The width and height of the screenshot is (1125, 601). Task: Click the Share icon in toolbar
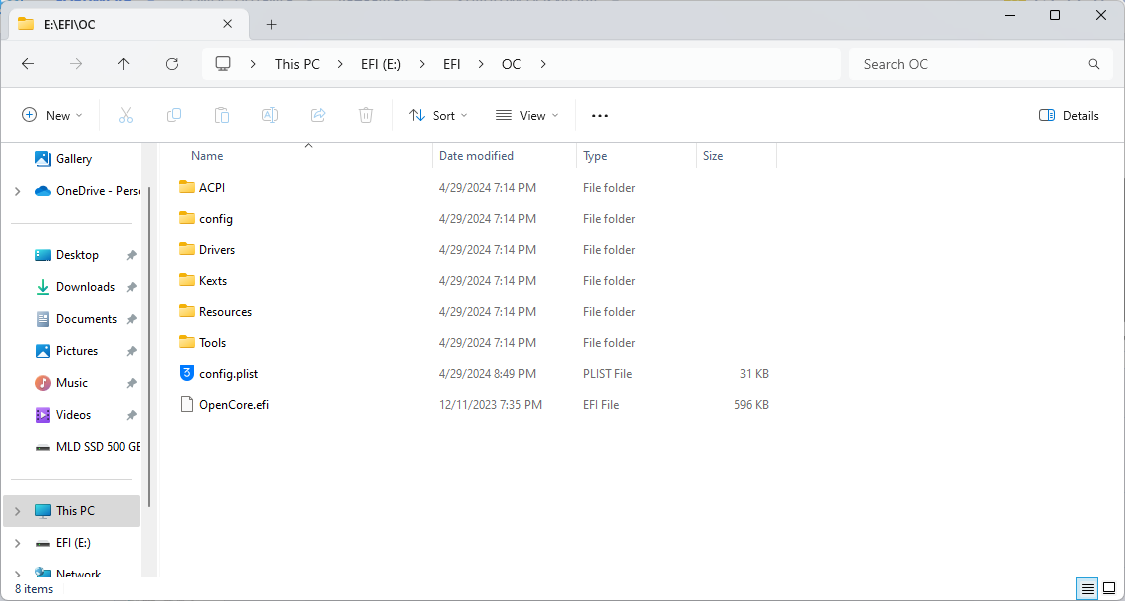click(x=318, y=115)
